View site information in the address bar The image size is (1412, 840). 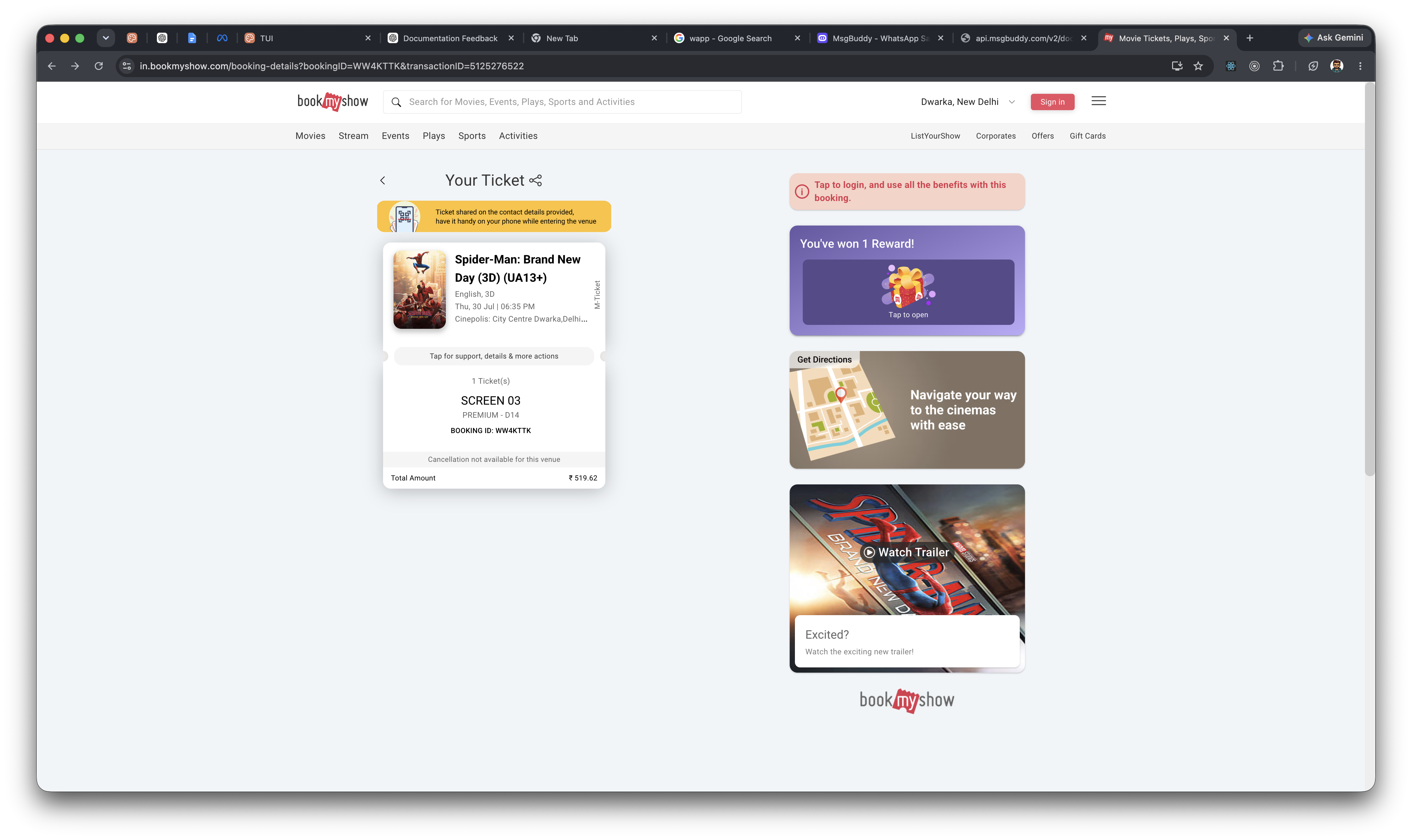click(127, 66)
